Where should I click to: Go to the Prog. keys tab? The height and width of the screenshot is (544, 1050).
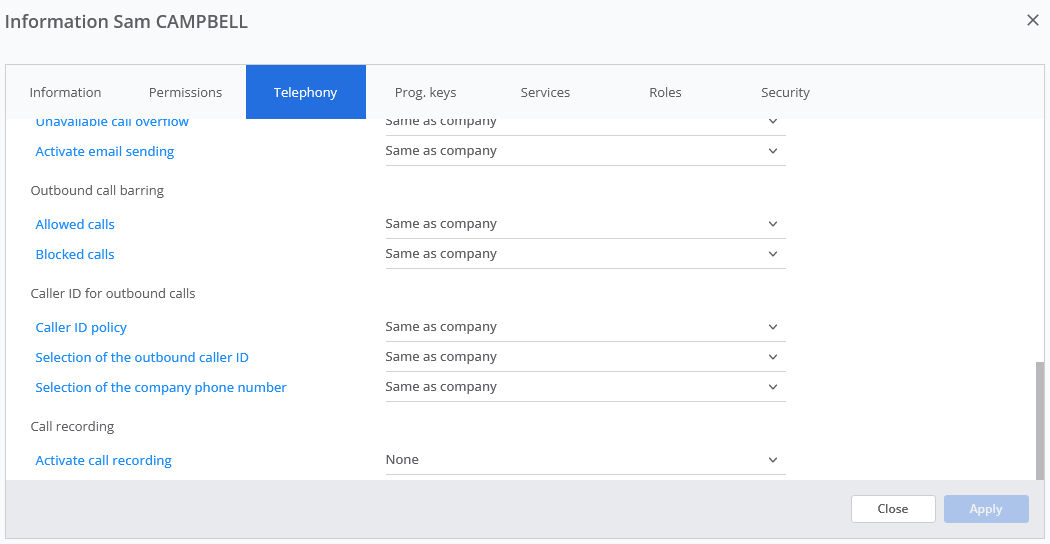coord(425,92)
